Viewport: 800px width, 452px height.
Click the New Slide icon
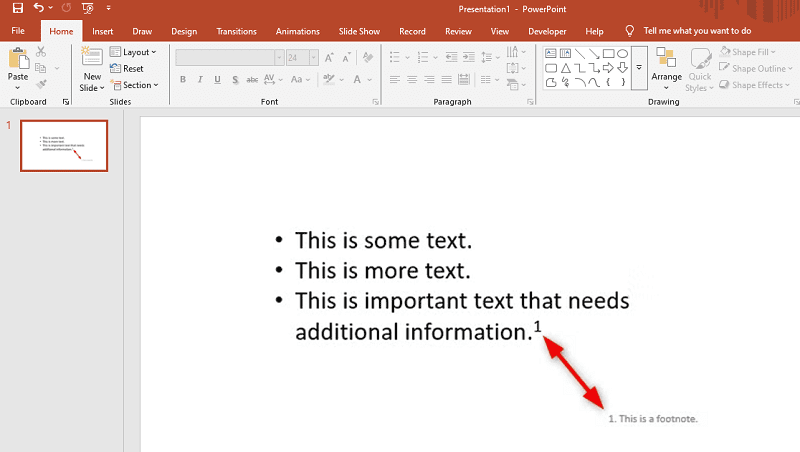coord(92,56)
